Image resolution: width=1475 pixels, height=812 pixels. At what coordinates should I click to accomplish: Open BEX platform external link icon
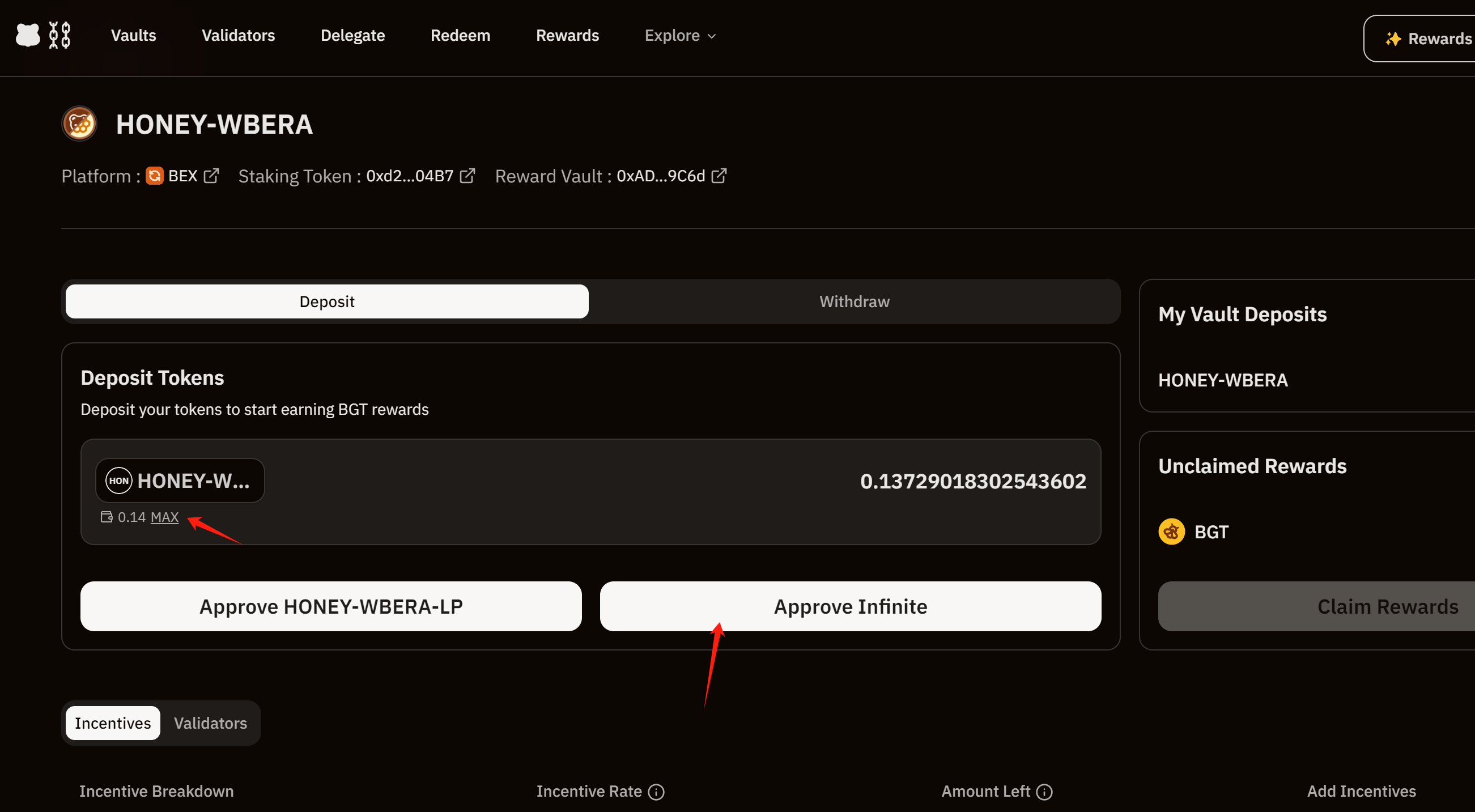click(211, 176)
